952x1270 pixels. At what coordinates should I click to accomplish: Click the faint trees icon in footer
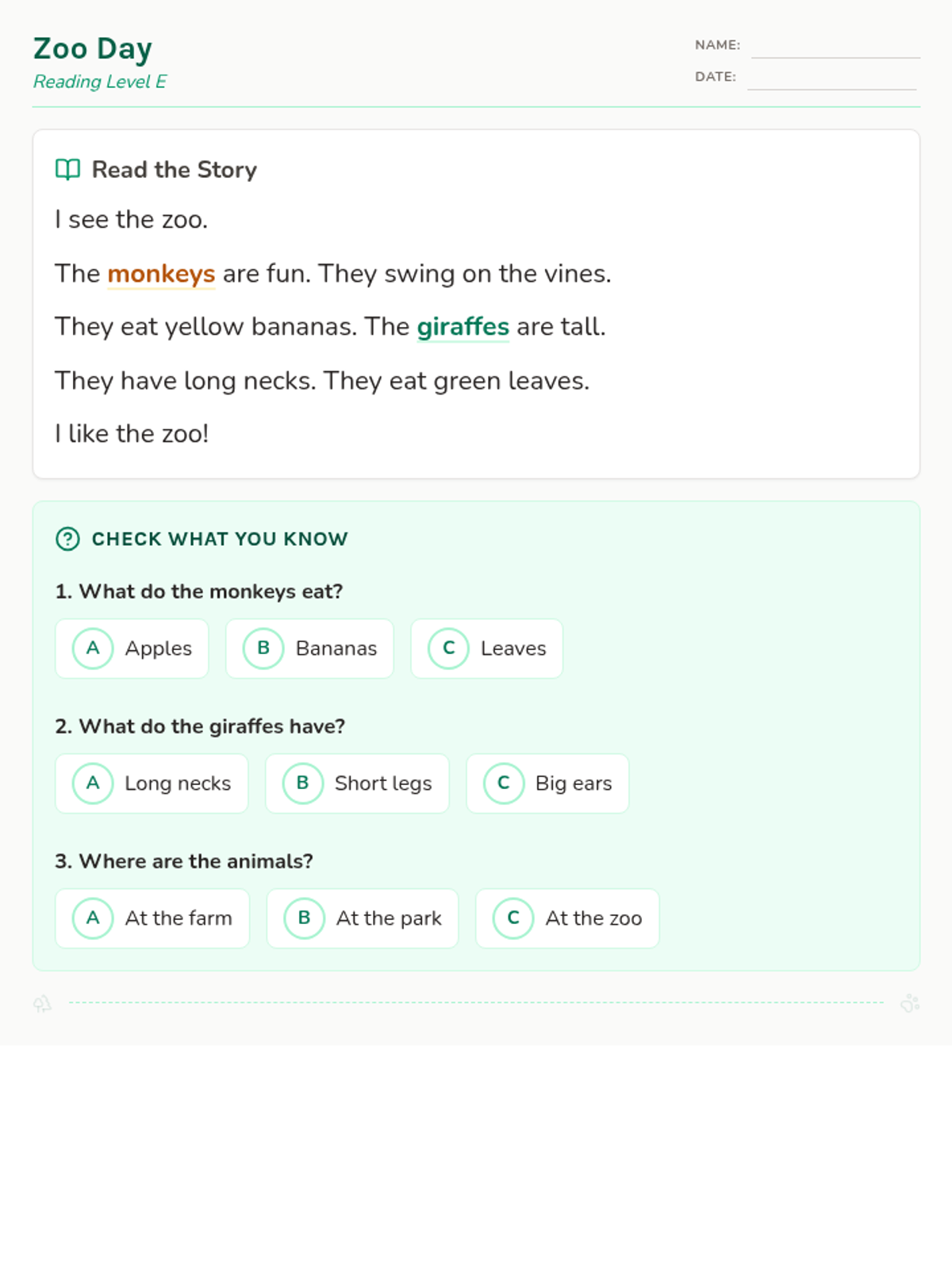click(x=42, y=1004)
